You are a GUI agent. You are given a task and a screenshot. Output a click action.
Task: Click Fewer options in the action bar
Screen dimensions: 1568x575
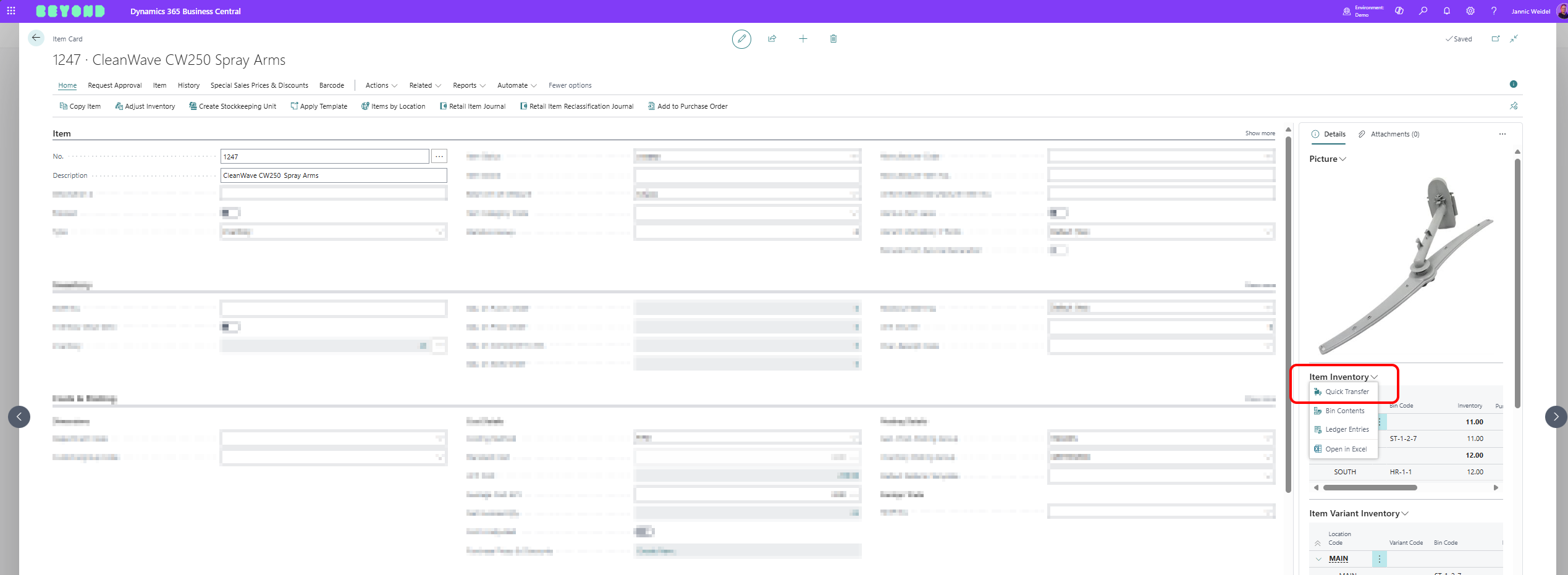coord(570,85)
